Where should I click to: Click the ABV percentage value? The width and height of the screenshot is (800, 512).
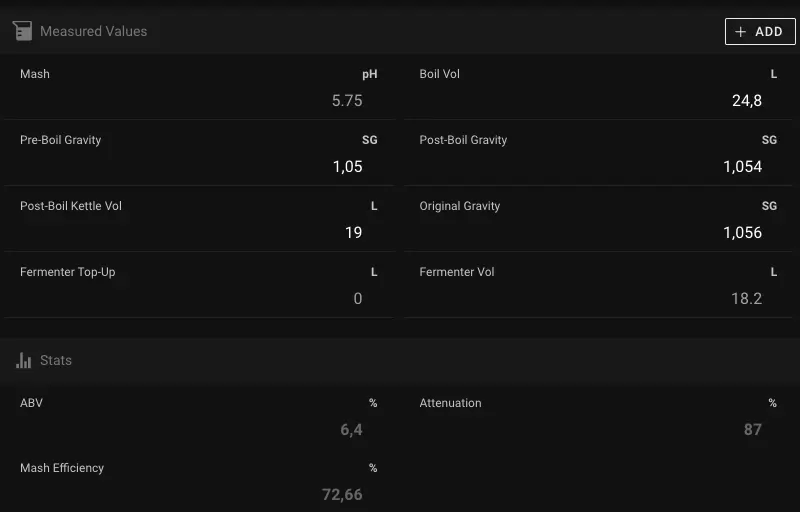[351, 430]
